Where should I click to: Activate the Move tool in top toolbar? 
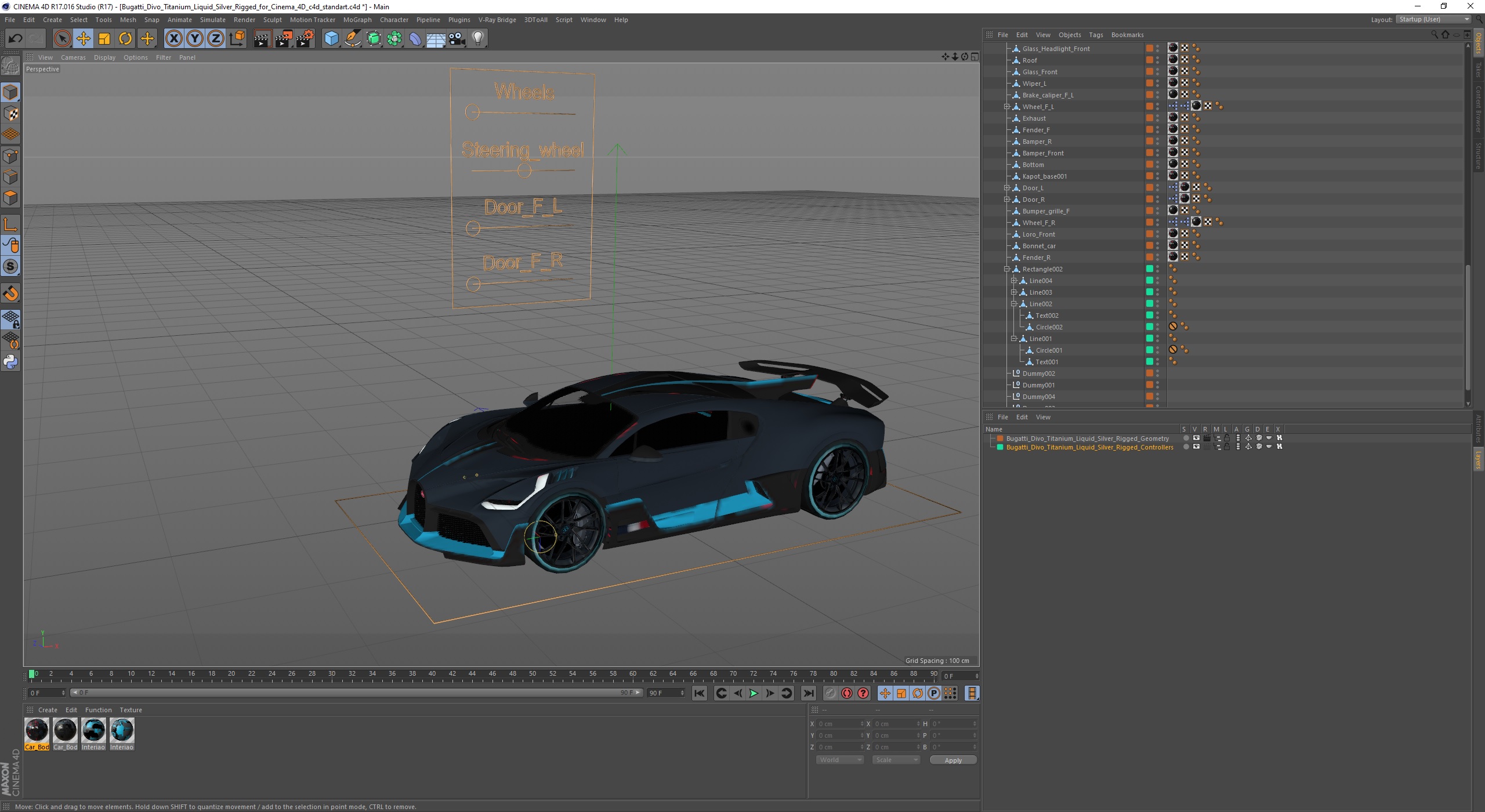pos(84,39)
